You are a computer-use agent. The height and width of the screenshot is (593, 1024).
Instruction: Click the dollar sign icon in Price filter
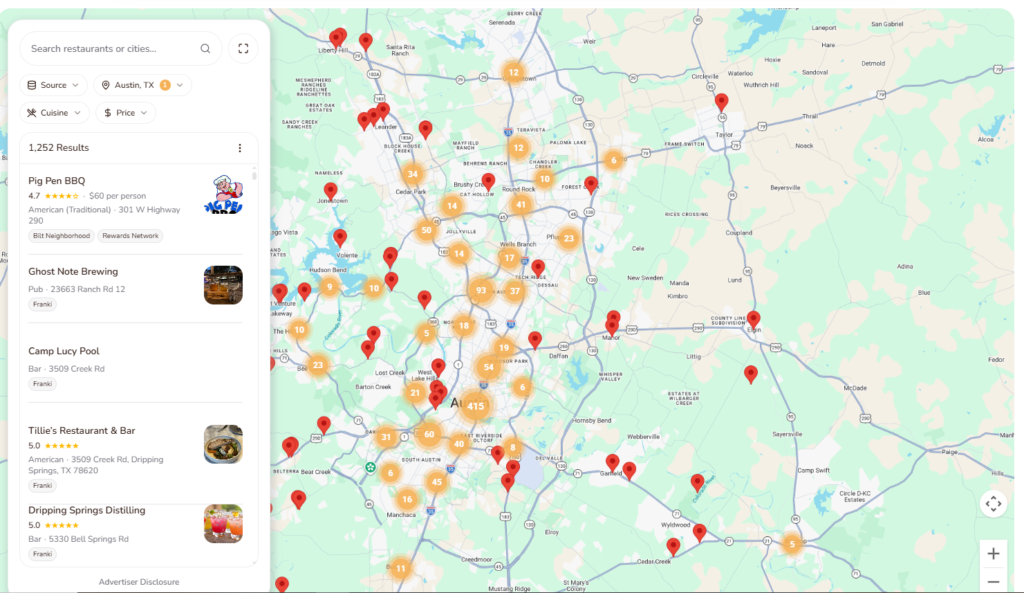(108, 113)
